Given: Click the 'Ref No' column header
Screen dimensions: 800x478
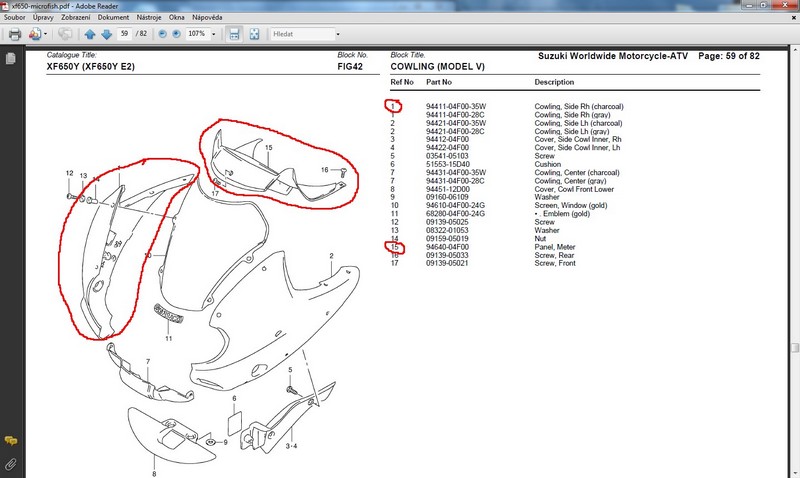Looking at the screenshot, I should [x=402, y=82].
